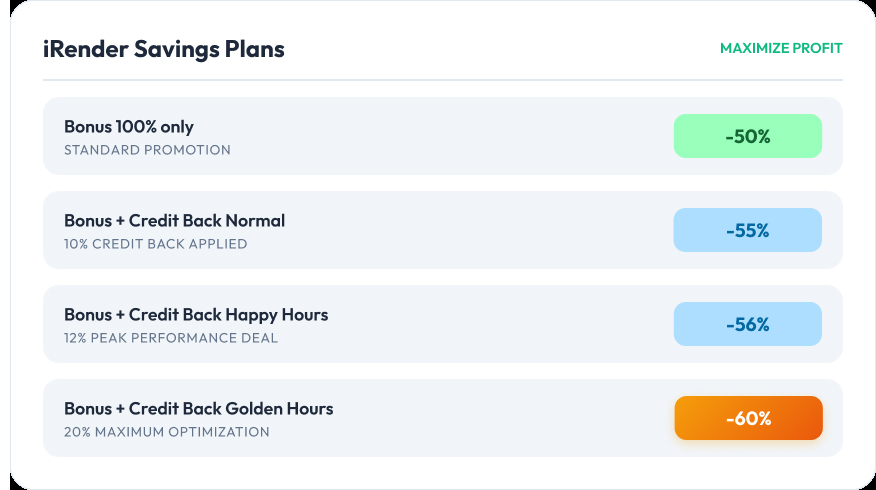Screen dimensions: 876x490
Task: Select the Golden Hours plan row
Action: 450,418
